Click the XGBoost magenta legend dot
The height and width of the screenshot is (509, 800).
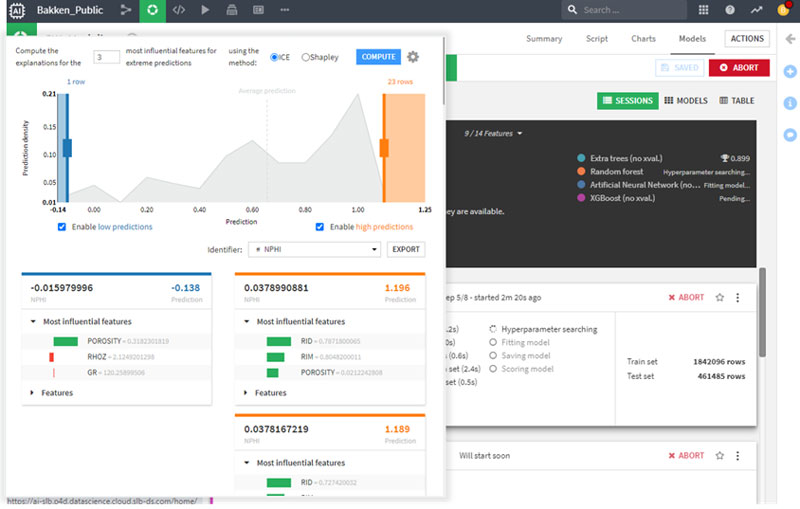click(581, 198)
